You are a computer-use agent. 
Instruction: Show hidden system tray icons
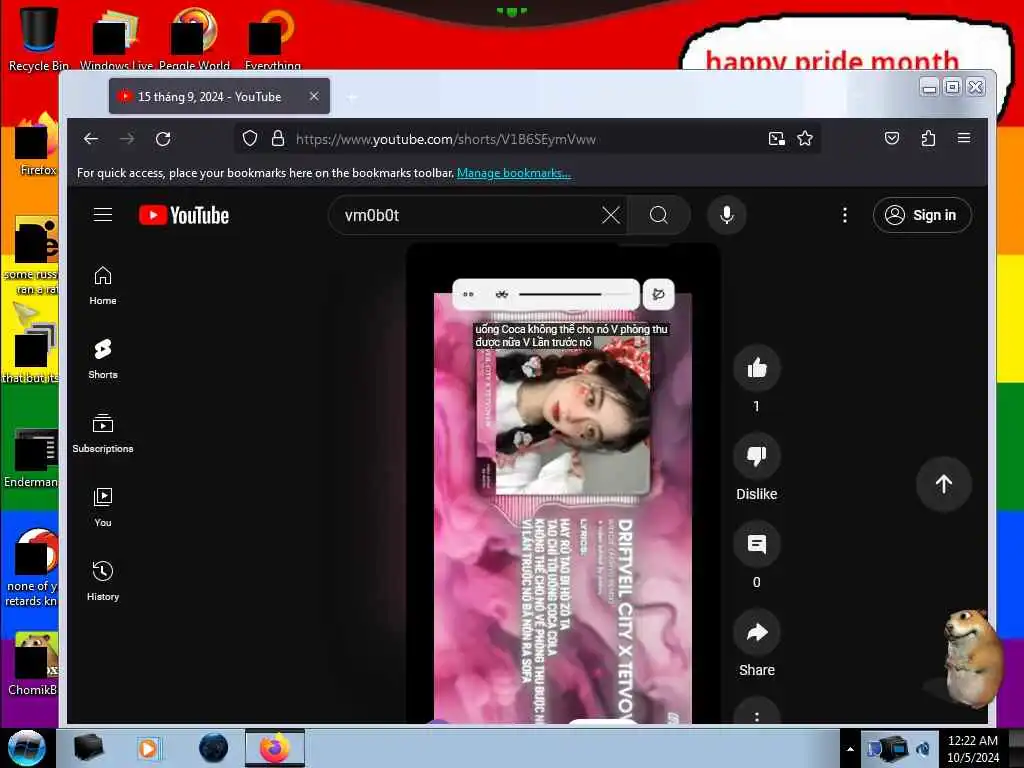(850, 749)
